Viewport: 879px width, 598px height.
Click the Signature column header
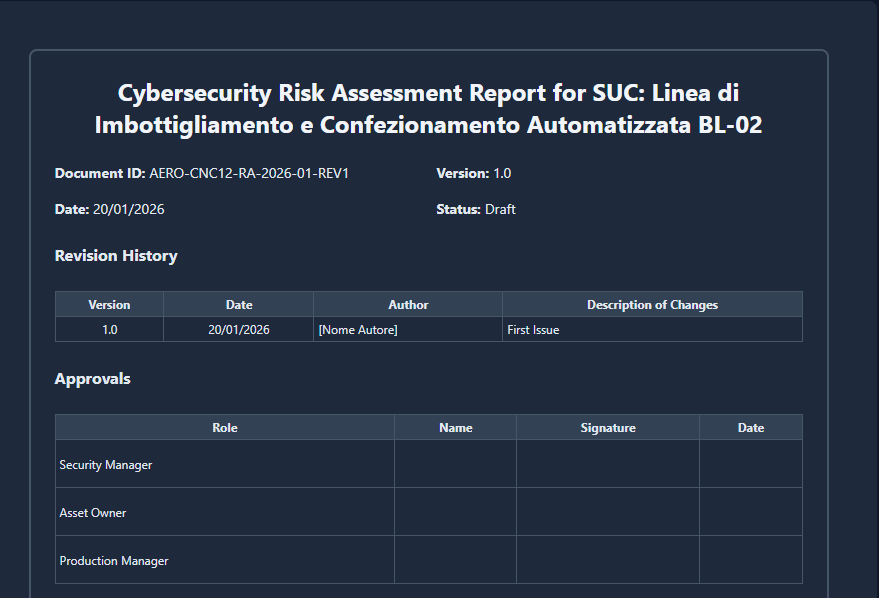tap(608, 428)
